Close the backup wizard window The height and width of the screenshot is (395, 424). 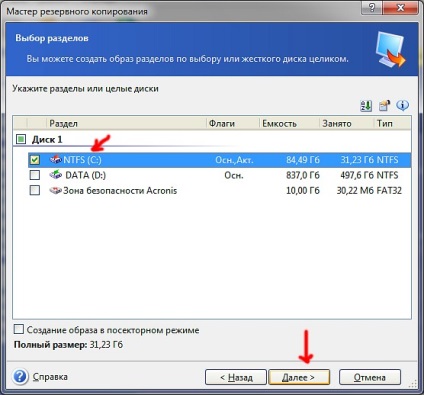pos(401,8)
